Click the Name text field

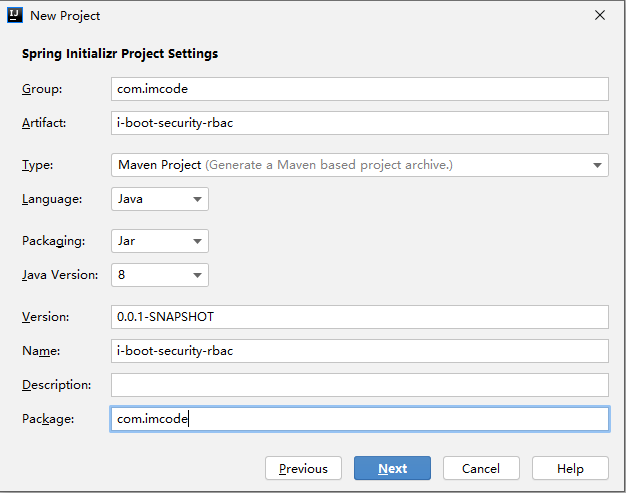pyautogui.click(x=360, y=351)
